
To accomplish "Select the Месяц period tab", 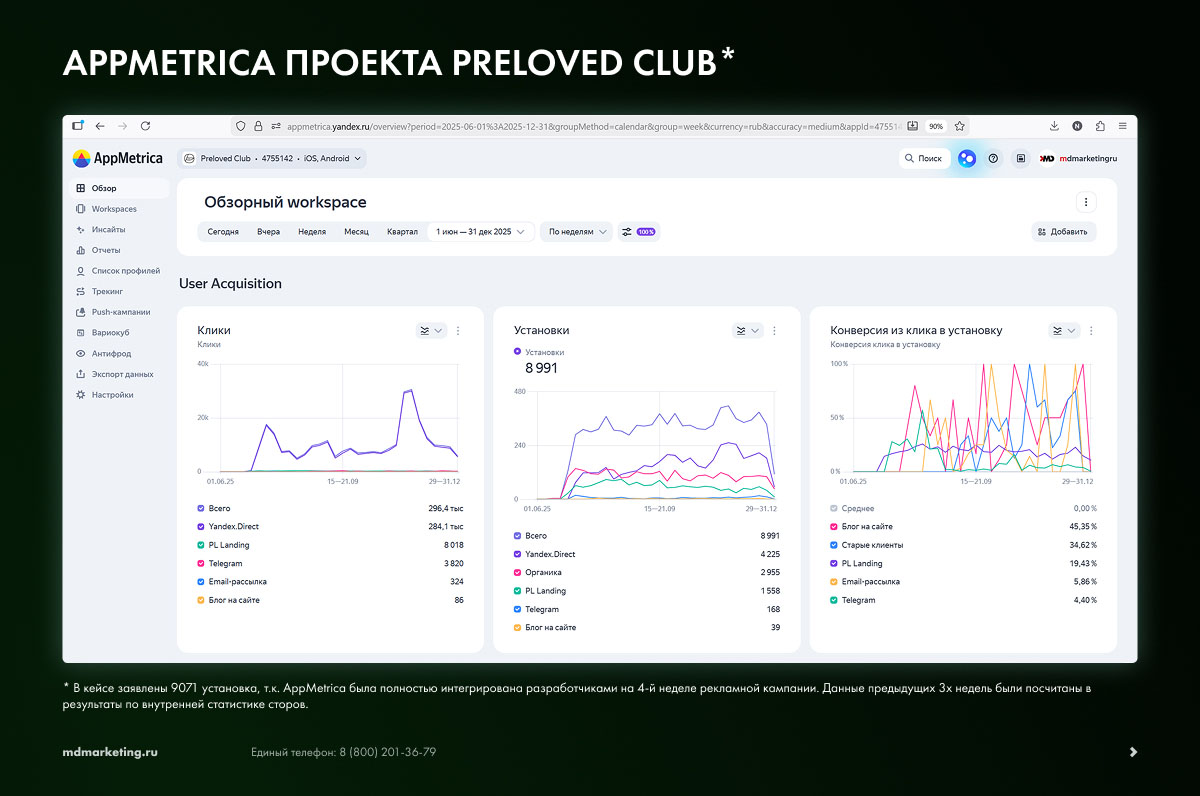I will (356, 232).
